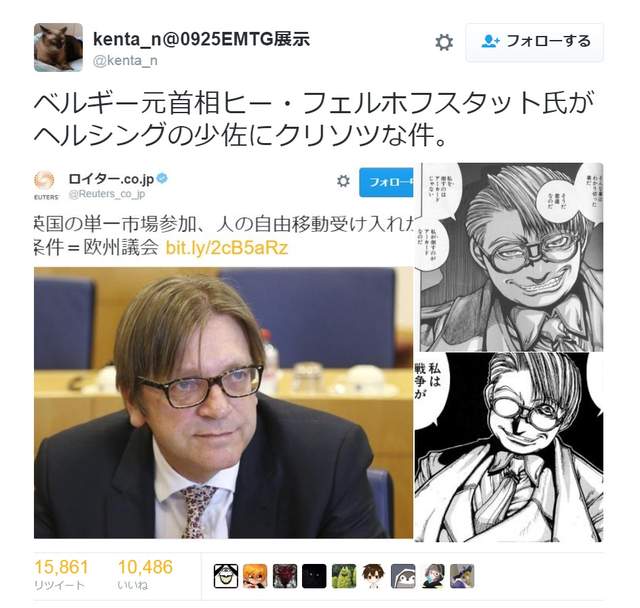Viewport: 640px width, 608px height.
Task: Open the @kenta_n profile handle
Action: (x=125, y=60)
